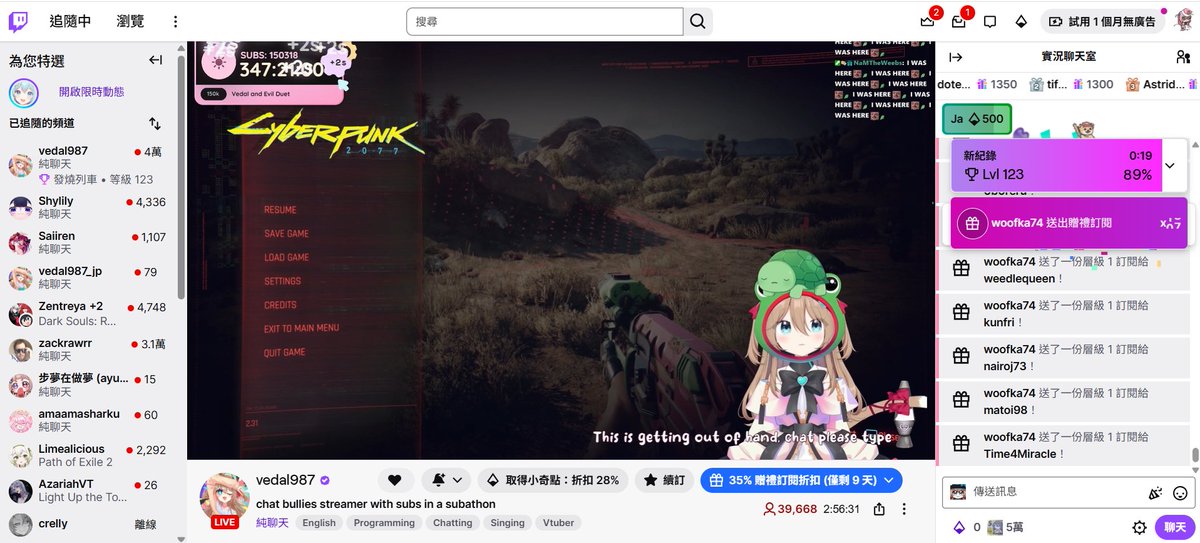Open the whispers speech bubble icon
The image size is (1200, 543).
[x=990, y=21]
